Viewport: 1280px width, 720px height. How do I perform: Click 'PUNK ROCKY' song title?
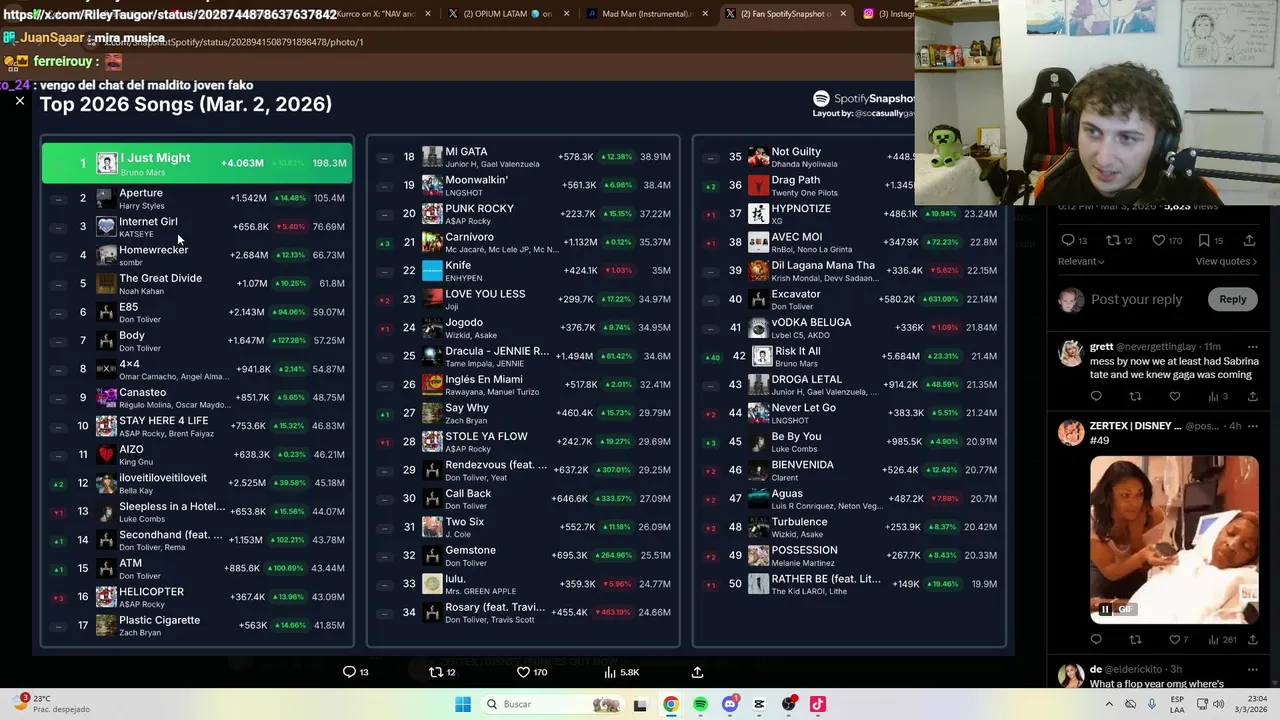(479, 209)
